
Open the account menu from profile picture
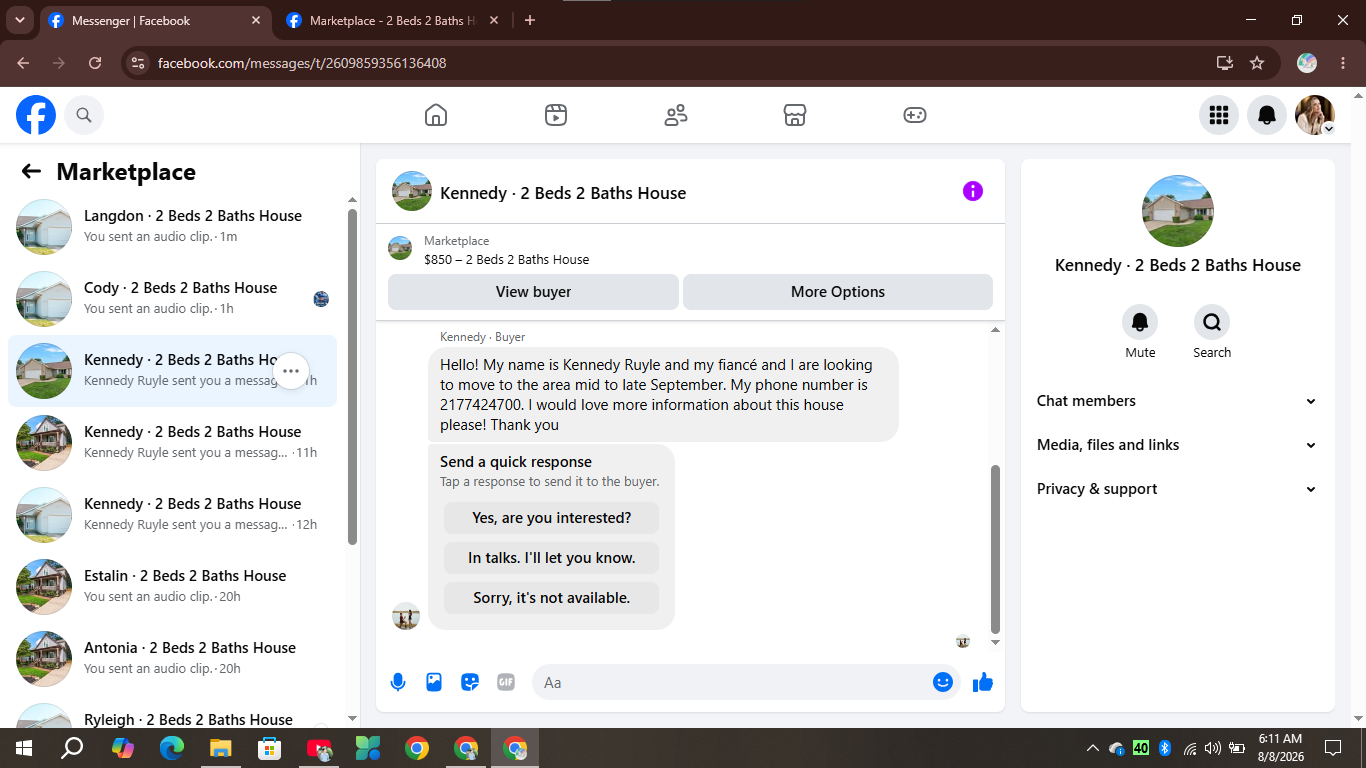[1315, 115]
